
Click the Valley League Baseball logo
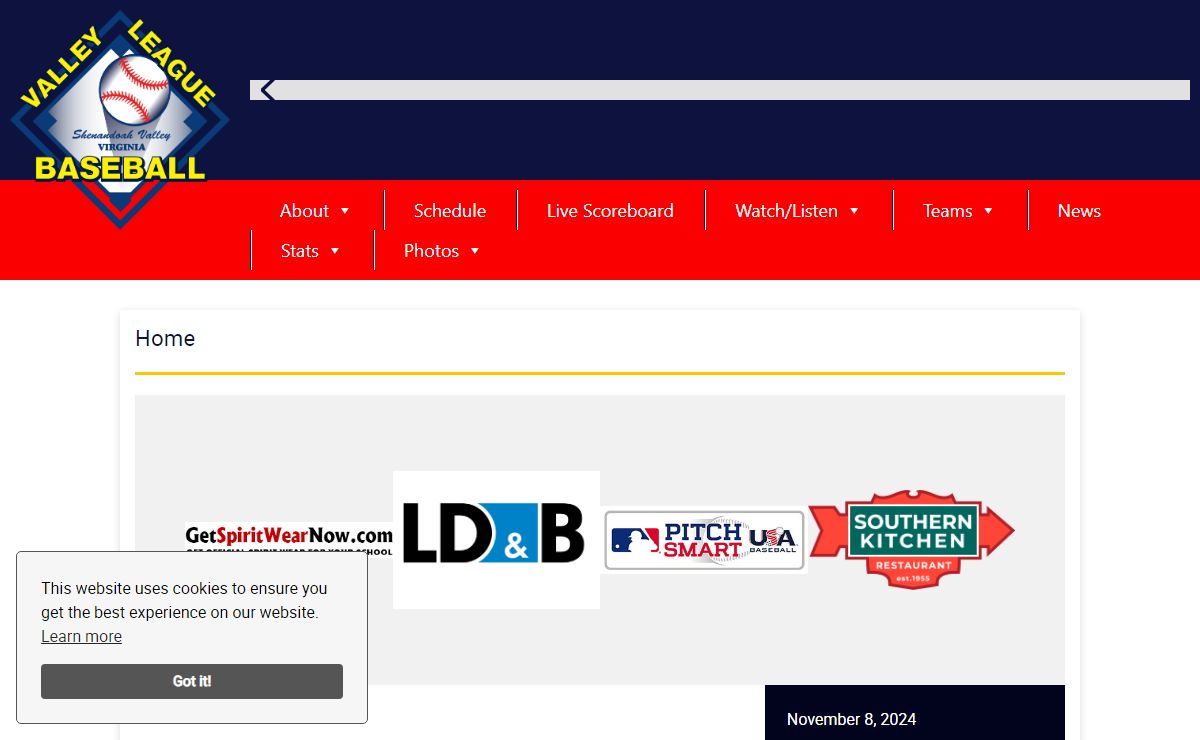click(x=120, y=118)
